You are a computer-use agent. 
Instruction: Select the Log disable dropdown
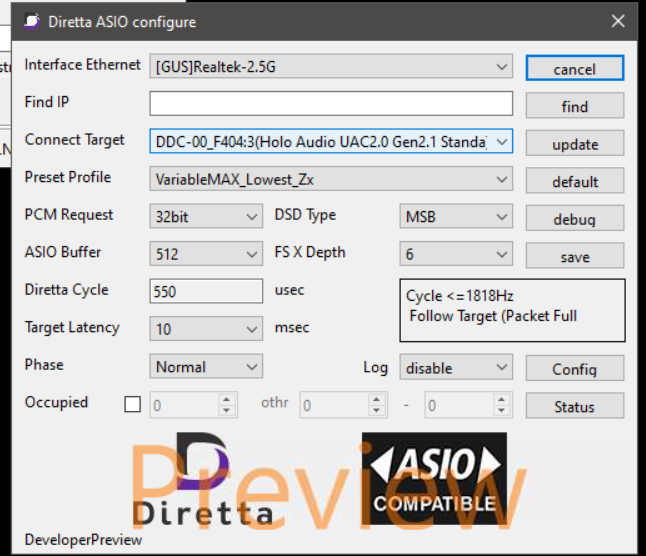(x=456, y=368)
